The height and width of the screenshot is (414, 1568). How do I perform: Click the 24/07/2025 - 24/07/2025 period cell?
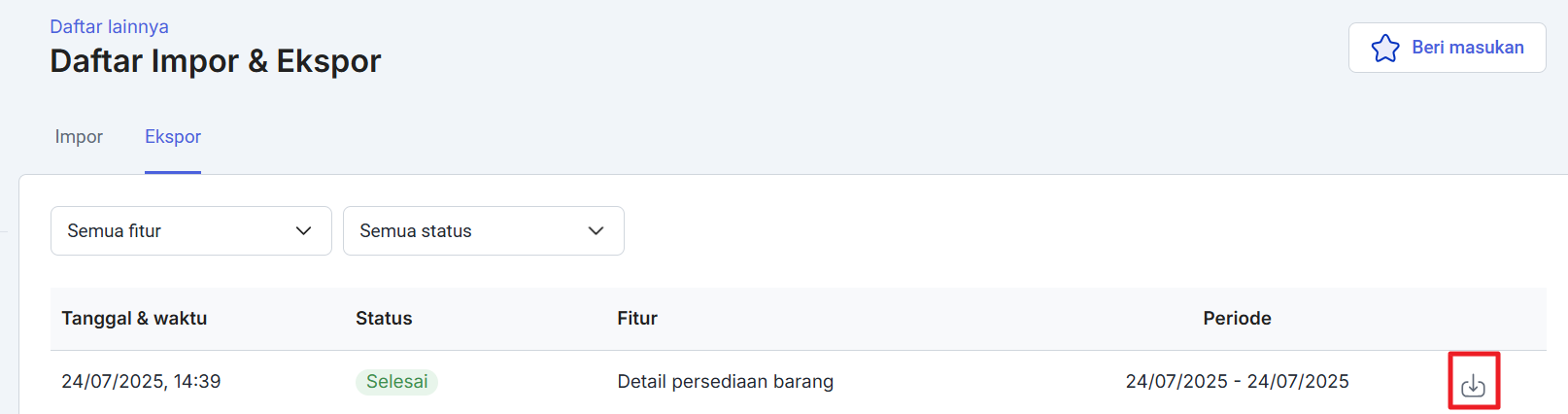(x=1237, y=382)
